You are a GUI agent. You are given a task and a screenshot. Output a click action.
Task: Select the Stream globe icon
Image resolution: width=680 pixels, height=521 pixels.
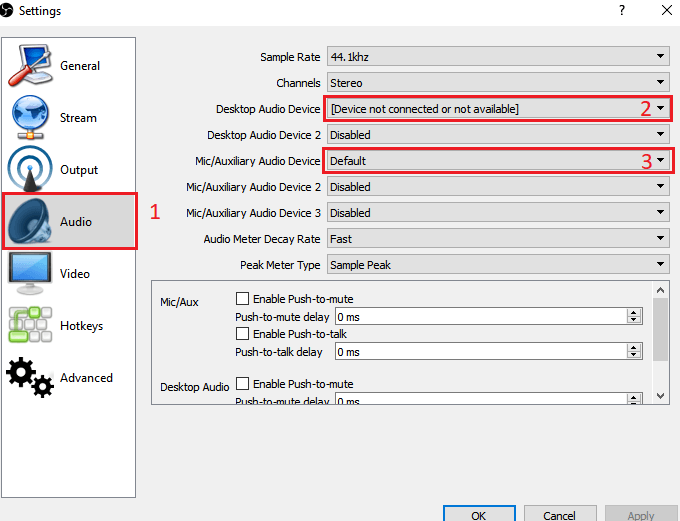[x=30, y=117]
